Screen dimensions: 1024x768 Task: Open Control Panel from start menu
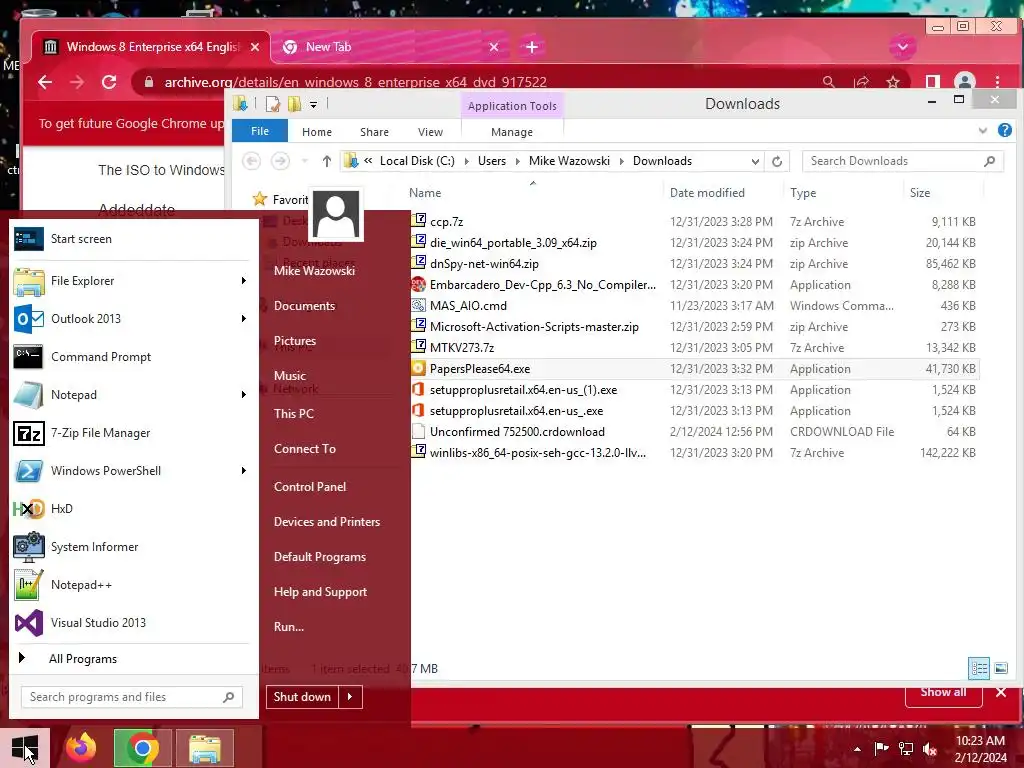(310, 487)
